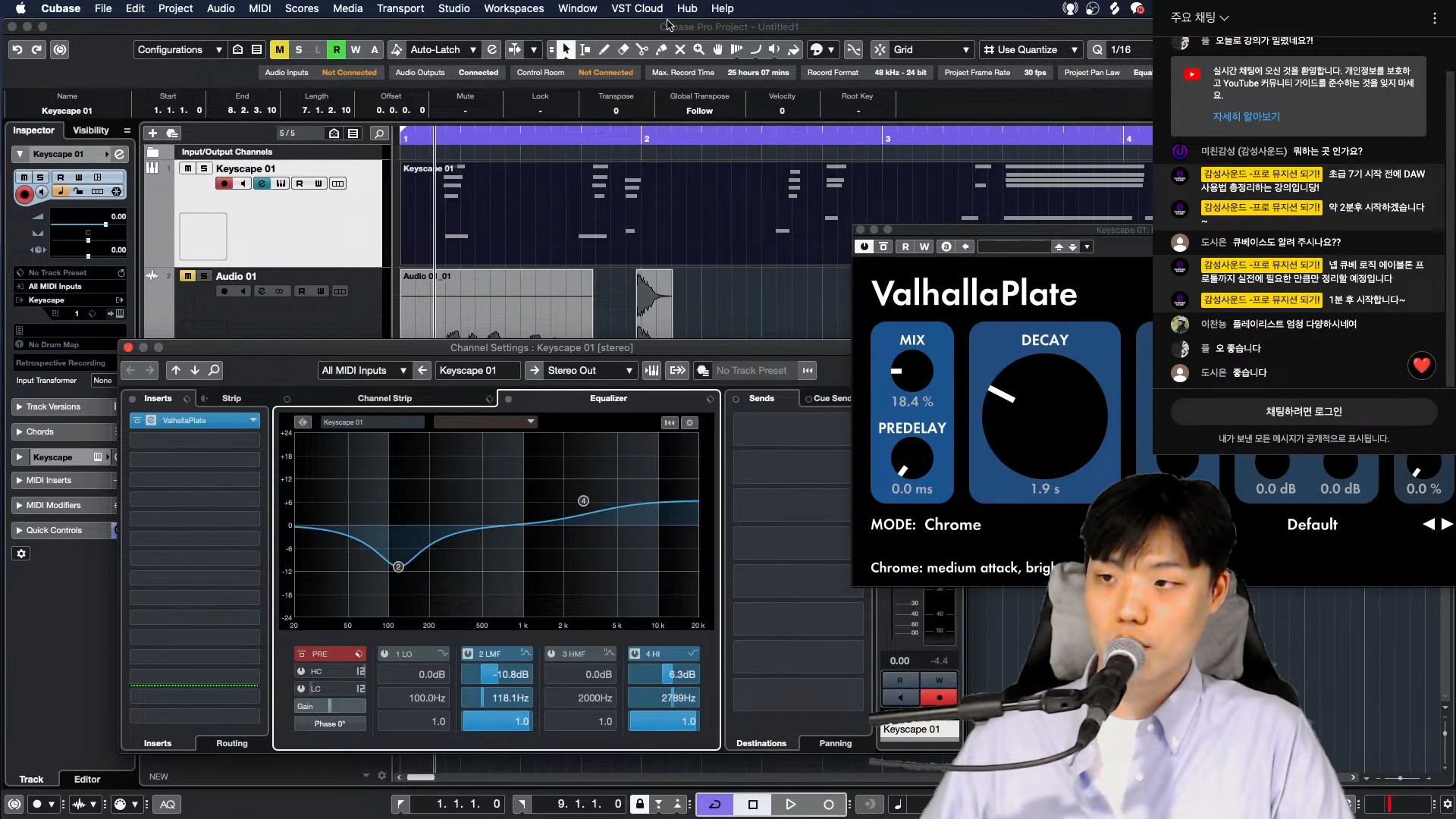The width and height of the screenshot is (1456, 819).
Task: Toggle global Solo S button in toolbar
Action: [x=299, y=49]
